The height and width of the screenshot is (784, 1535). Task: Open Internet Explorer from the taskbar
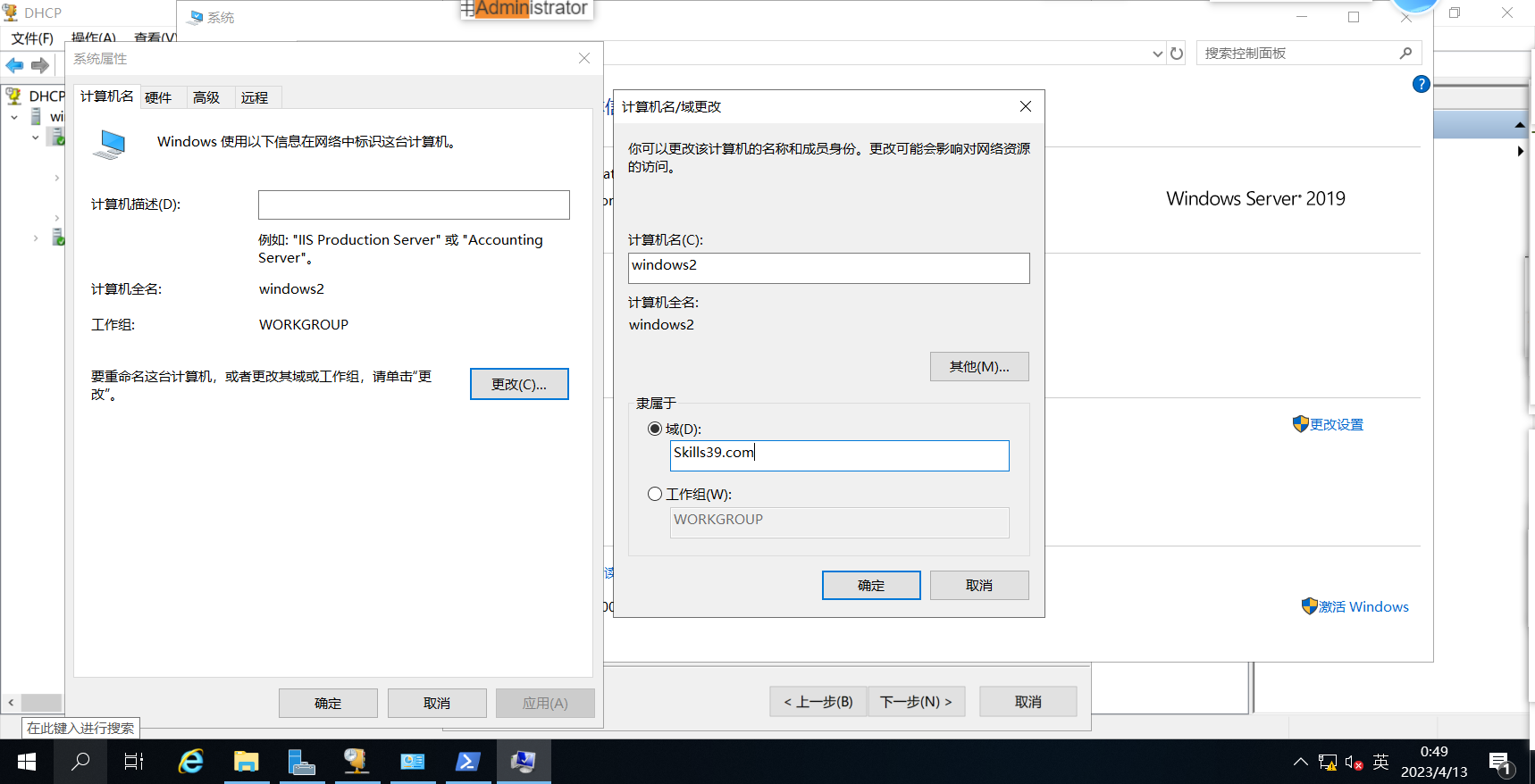pyautogui.click(x=191, y=762)
